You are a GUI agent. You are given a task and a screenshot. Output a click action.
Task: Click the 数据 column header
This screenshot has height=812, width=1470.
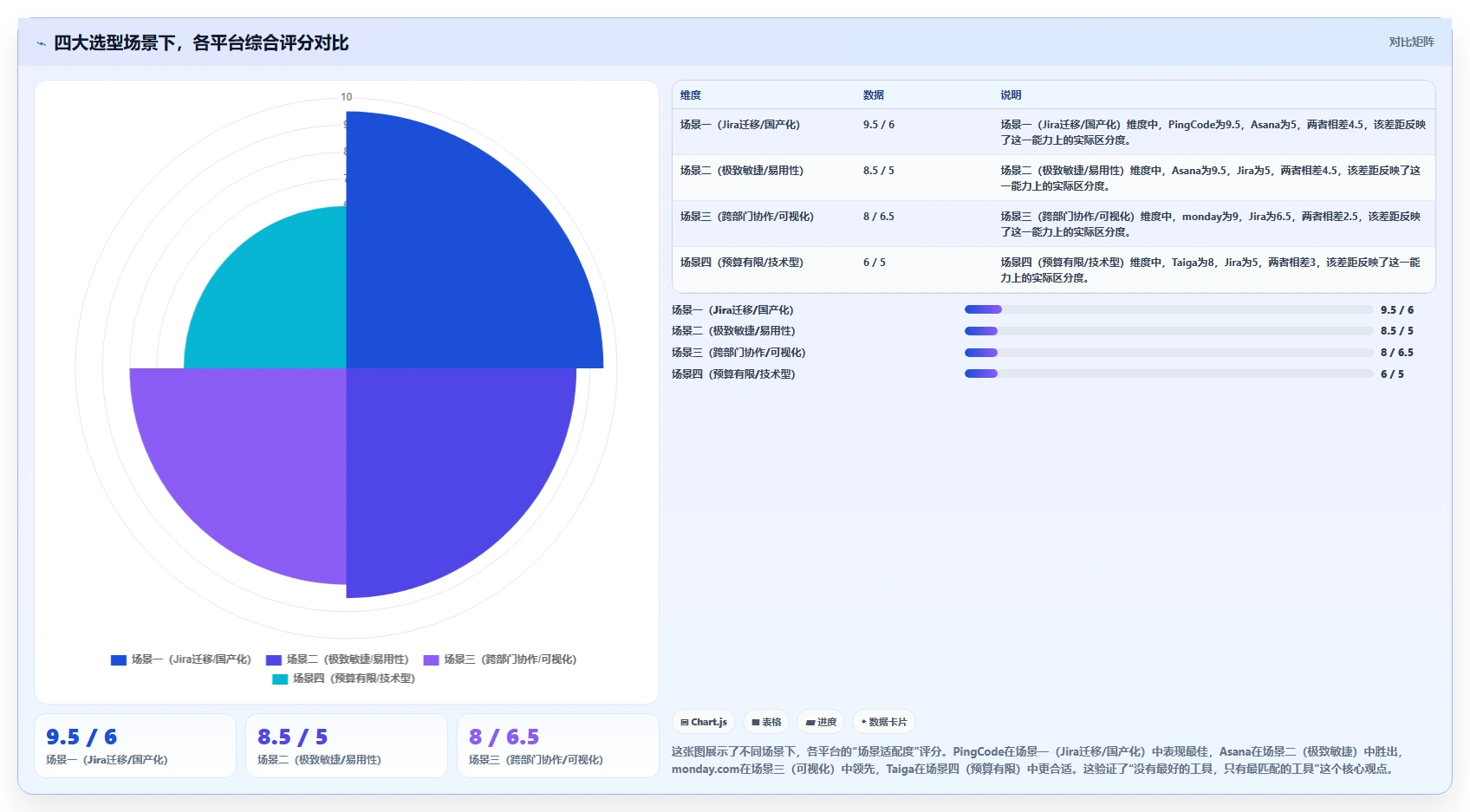pyautogui.click(x=874, y=95)
